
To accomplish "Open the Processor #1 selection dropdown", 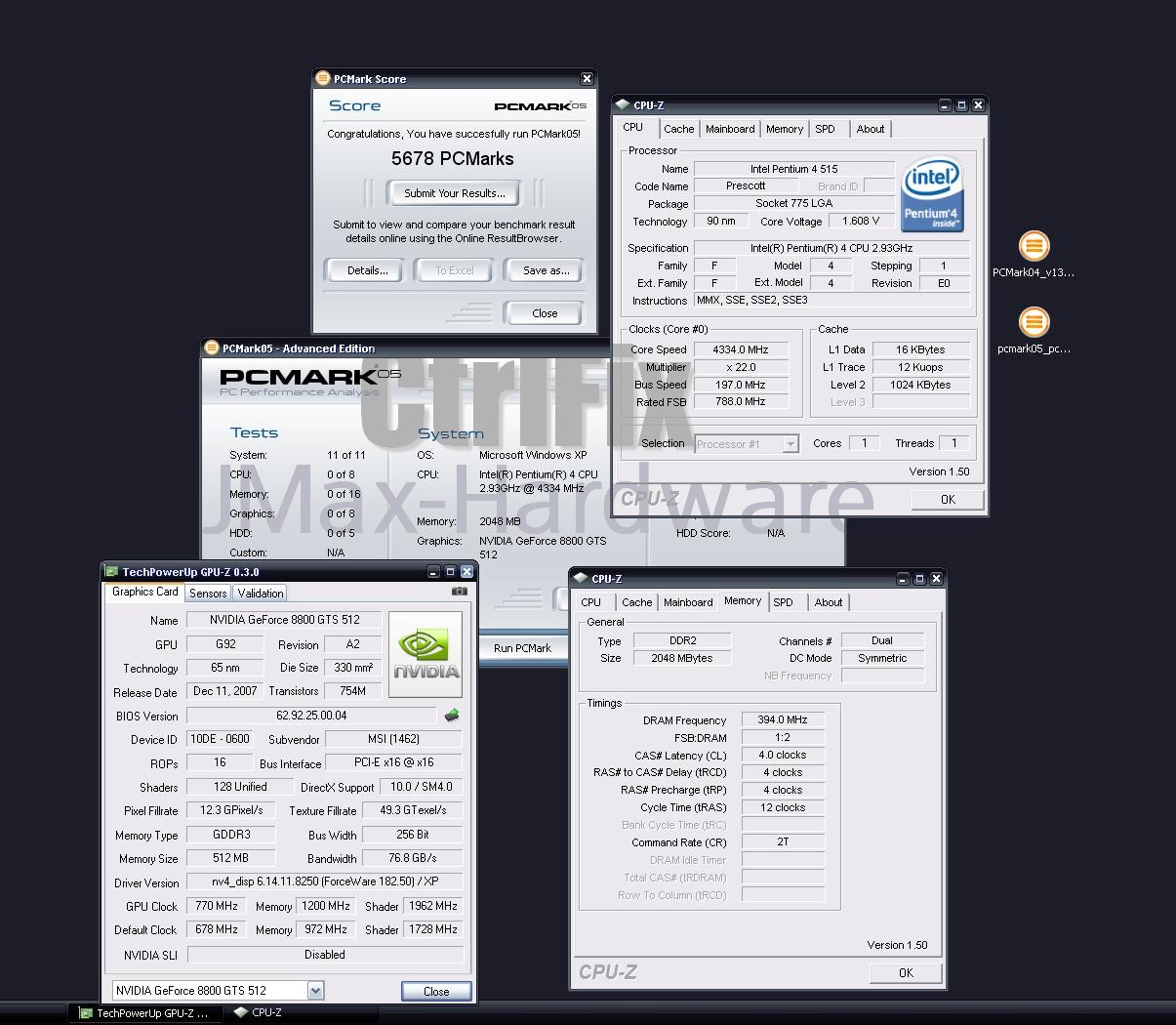I will 791,444.
